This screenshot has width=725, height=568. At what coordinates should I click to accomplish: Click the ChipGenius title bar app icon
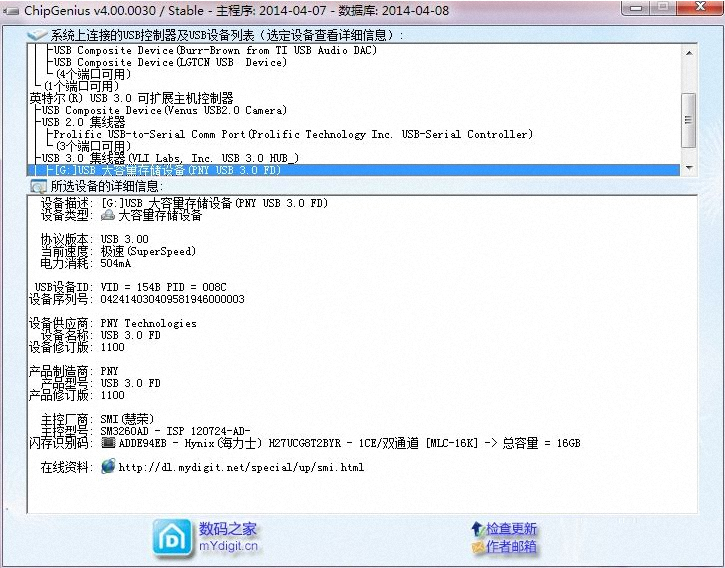11,11
